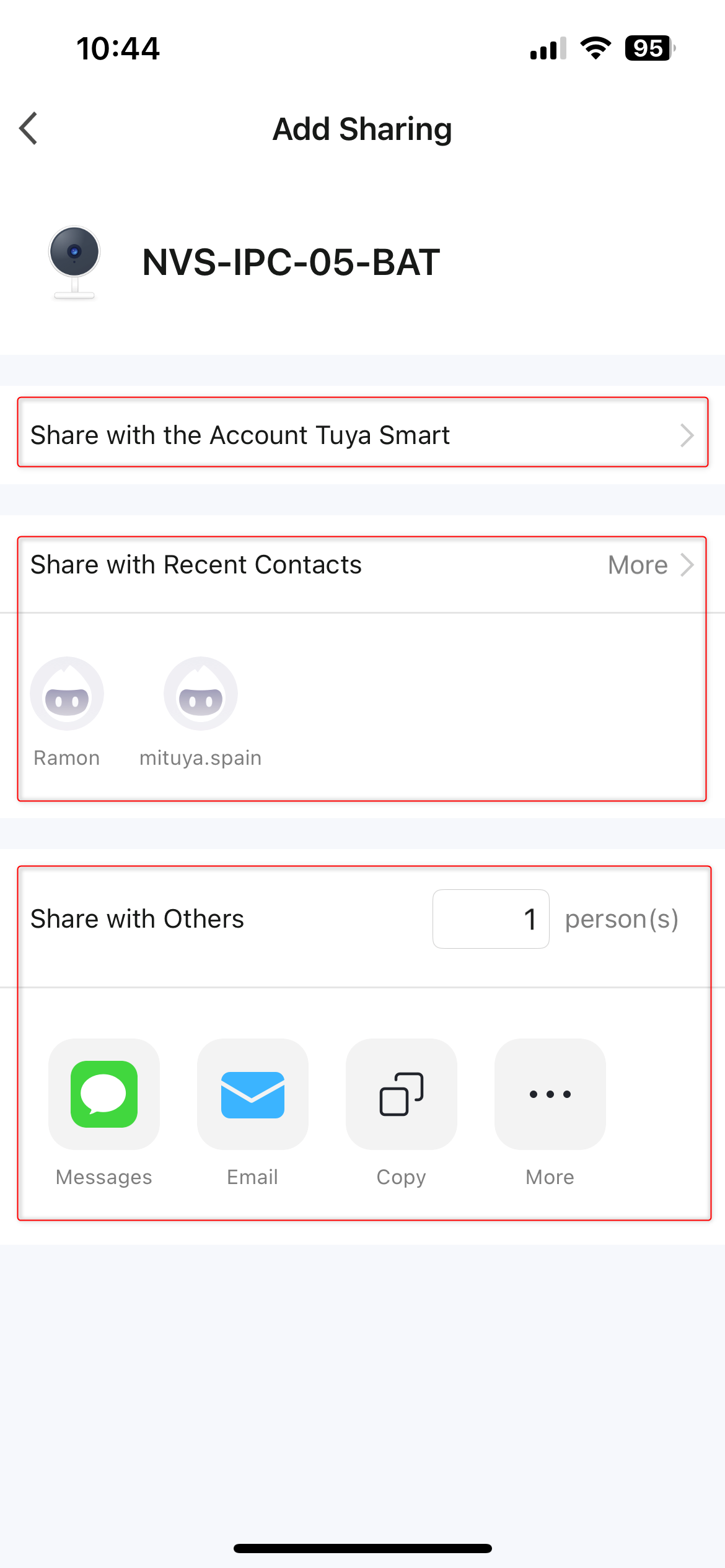Tap the Ramon contact name
Image resolution: width=725 pixels, height=1568 pixels.
[67, 758]
